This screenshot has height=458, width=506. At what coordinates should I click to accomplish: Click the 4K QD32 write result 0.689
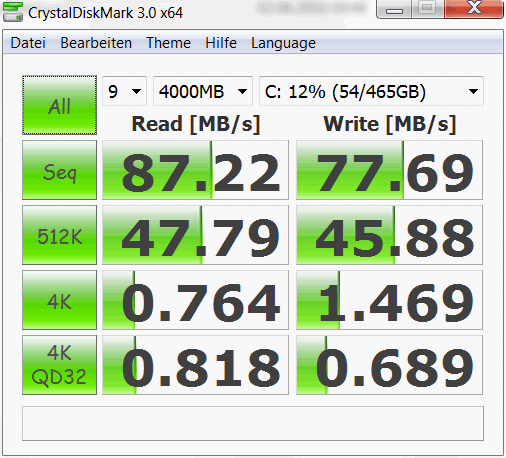pos(389,365)
